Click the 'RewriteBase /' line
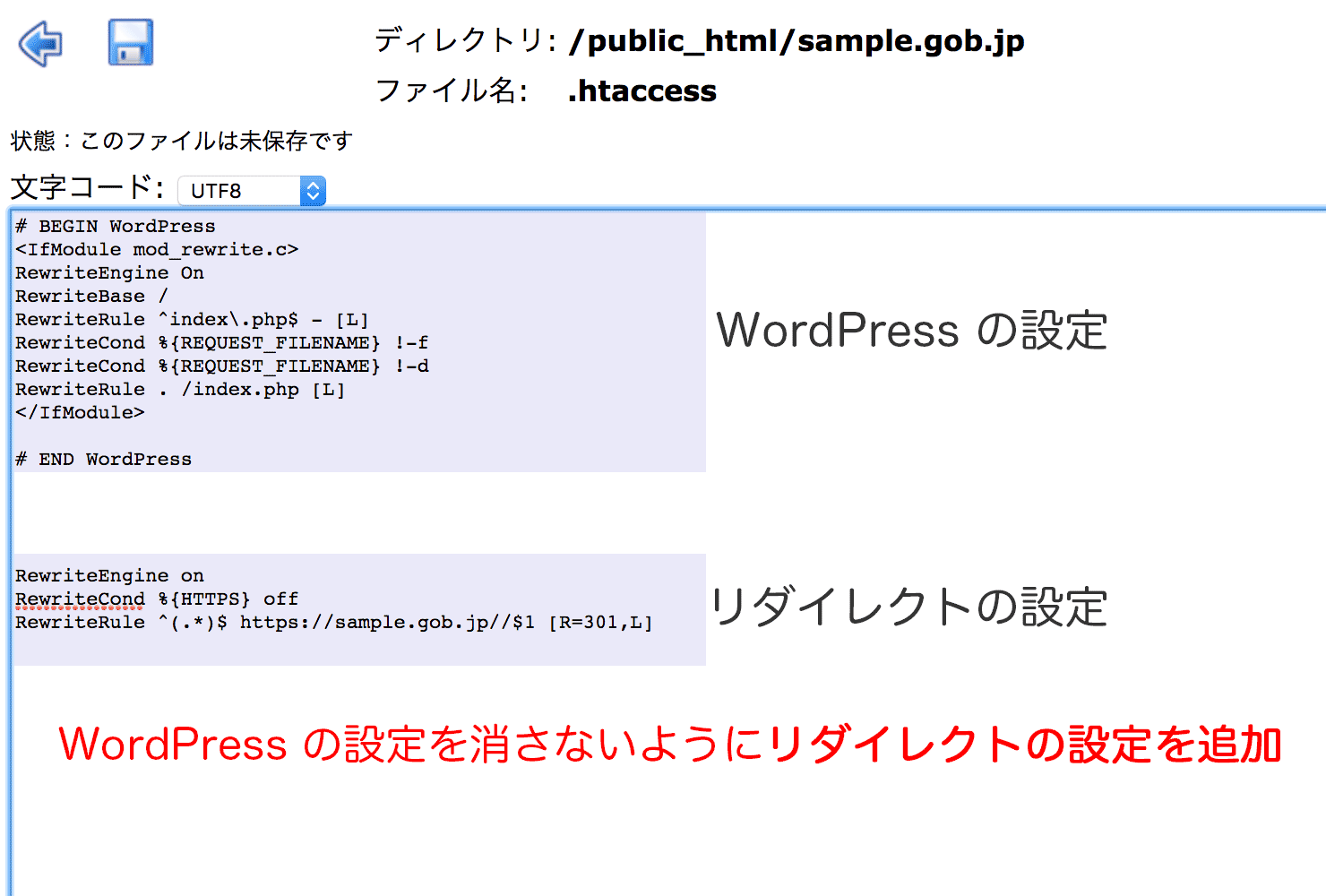Image resolution: width=1326 pixels, height=896 pixels. (91, 296)
